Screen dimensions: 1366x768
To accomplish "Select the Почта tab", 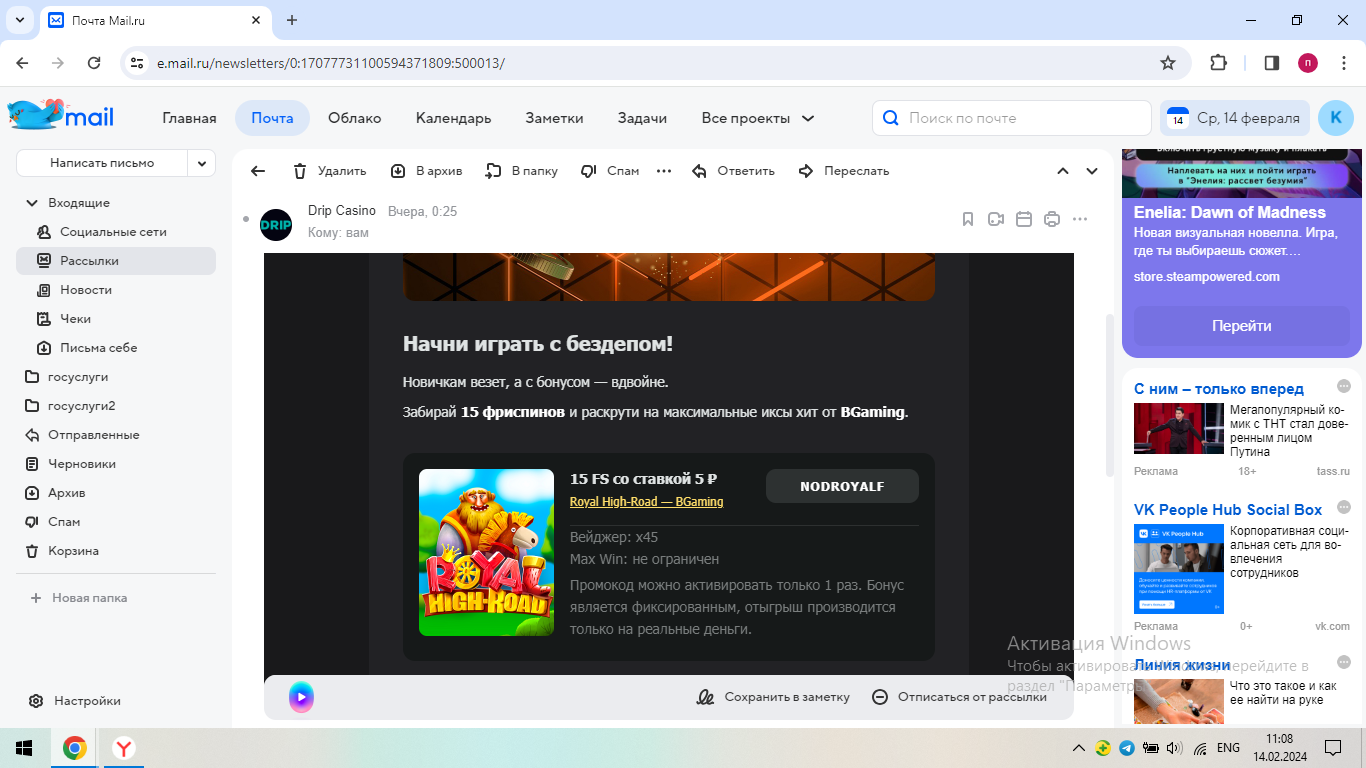I will (x=272, y=118).
